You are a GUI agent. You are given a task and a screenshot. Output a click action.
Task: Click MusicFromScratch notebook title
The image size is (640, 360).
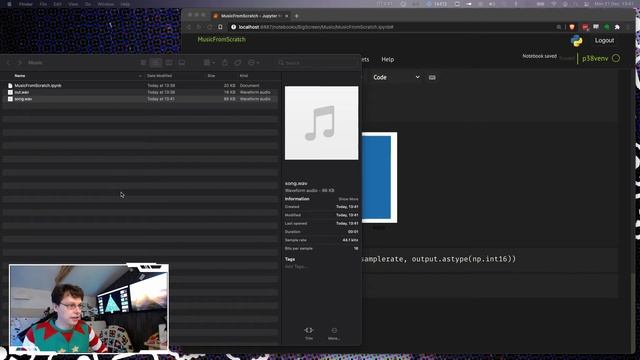[222, 40]
